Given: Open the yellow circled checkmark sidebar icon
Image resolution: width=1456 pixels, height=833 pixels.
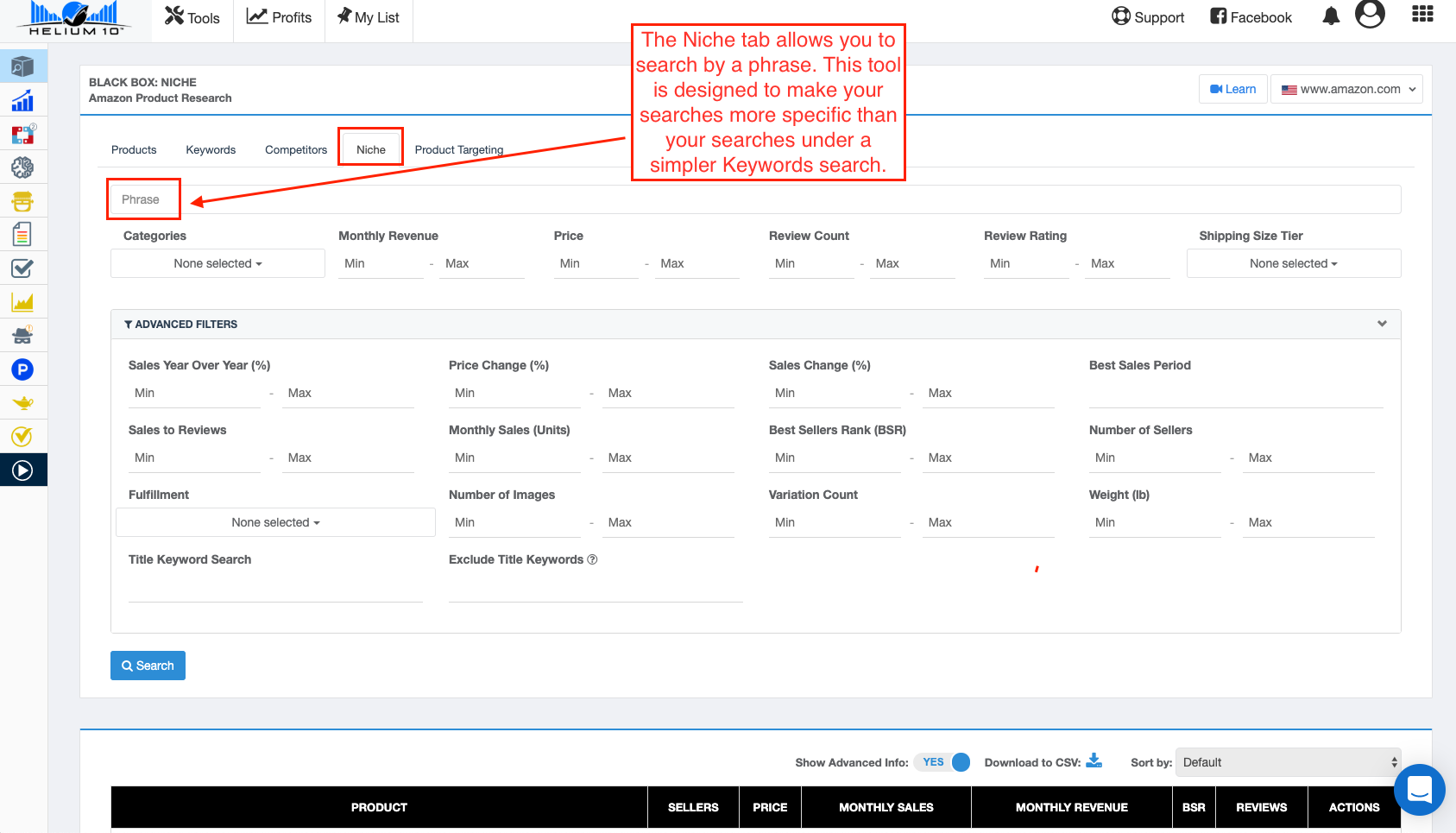Looking at the screenshot, I should 22,437.
